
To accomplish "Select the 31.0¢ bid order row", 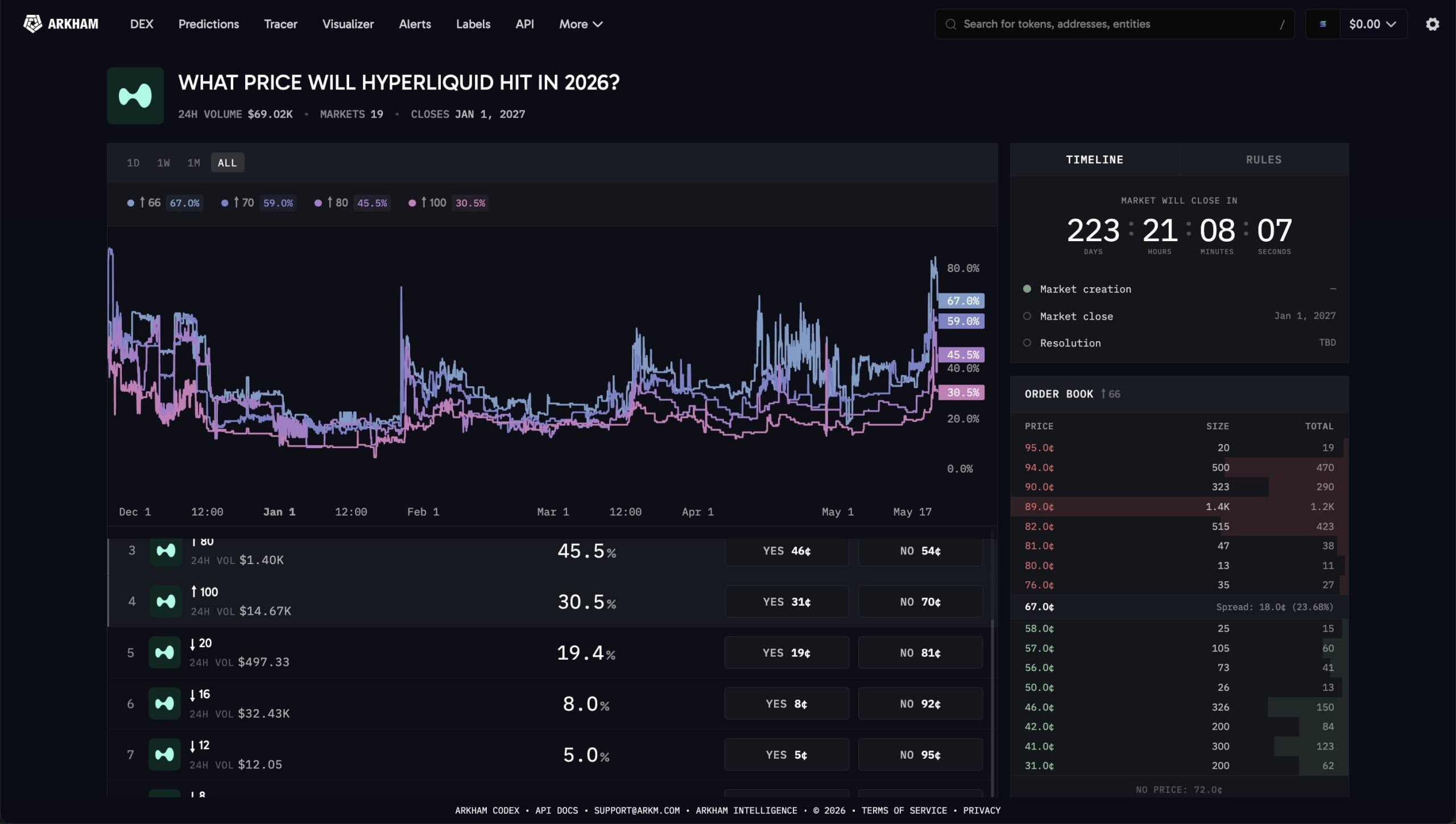I will pos(1179,765).
